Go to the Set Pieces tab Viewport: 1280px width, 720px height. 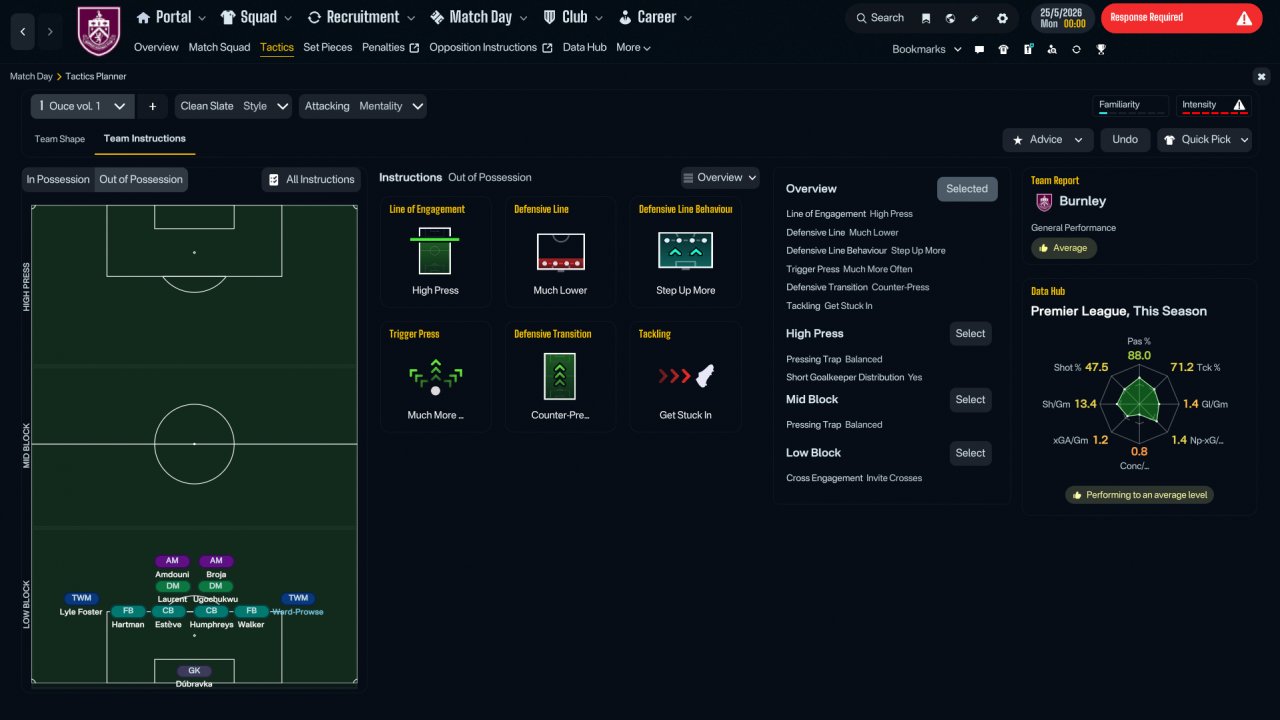coord(328,47)
